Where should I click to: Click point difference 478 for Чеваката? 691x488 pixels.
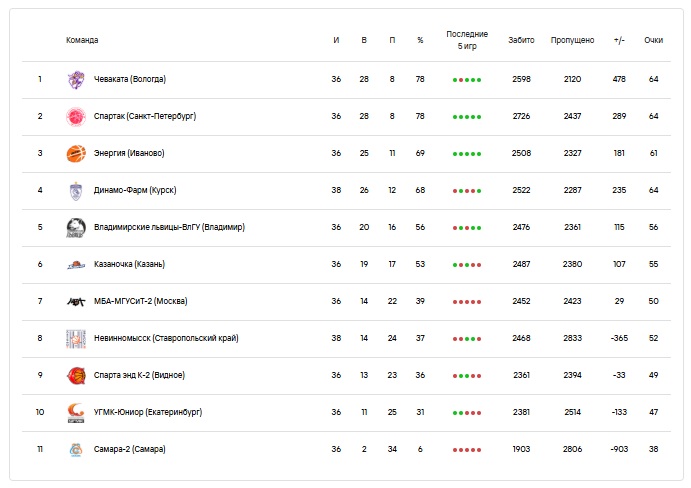tap(619, 79)
